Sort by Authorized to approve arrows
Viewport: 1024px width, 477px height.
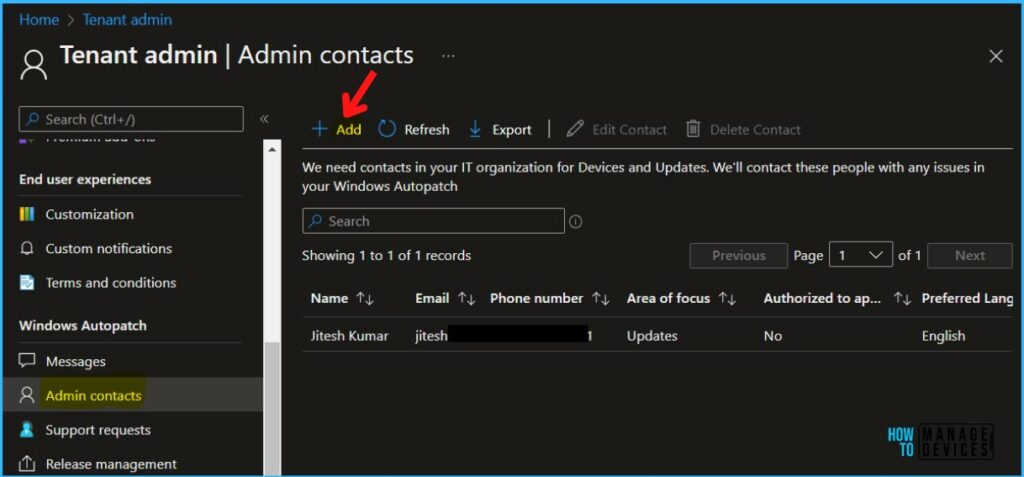coord(902,299)
